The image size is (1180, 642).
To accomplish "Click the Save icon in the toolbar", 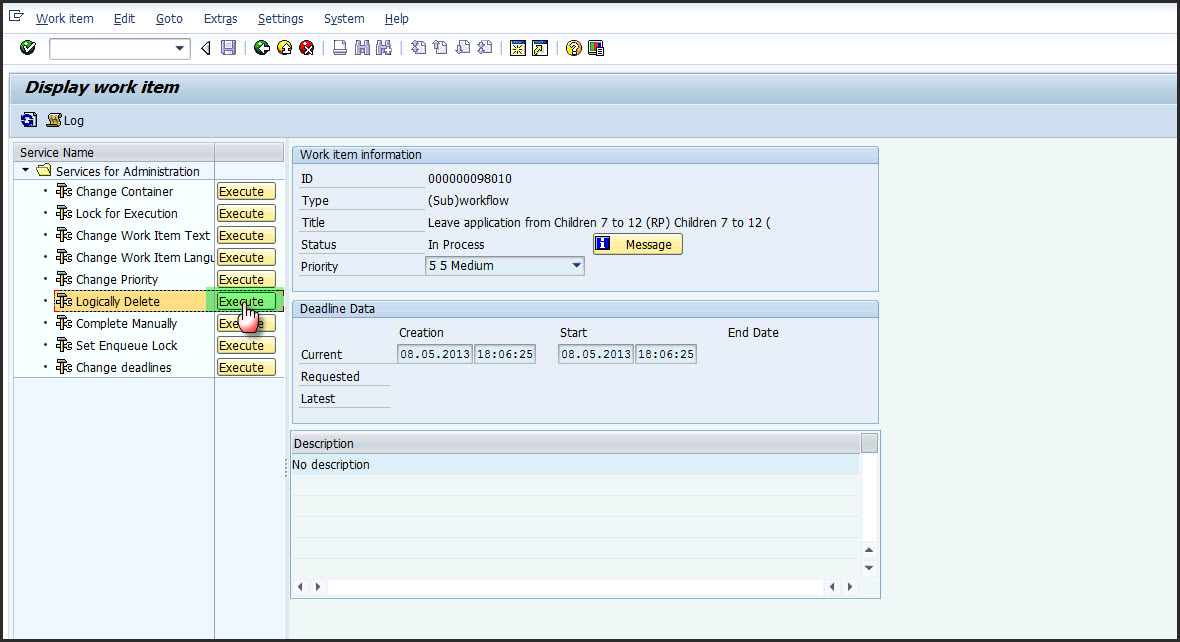I will (228, 47).
